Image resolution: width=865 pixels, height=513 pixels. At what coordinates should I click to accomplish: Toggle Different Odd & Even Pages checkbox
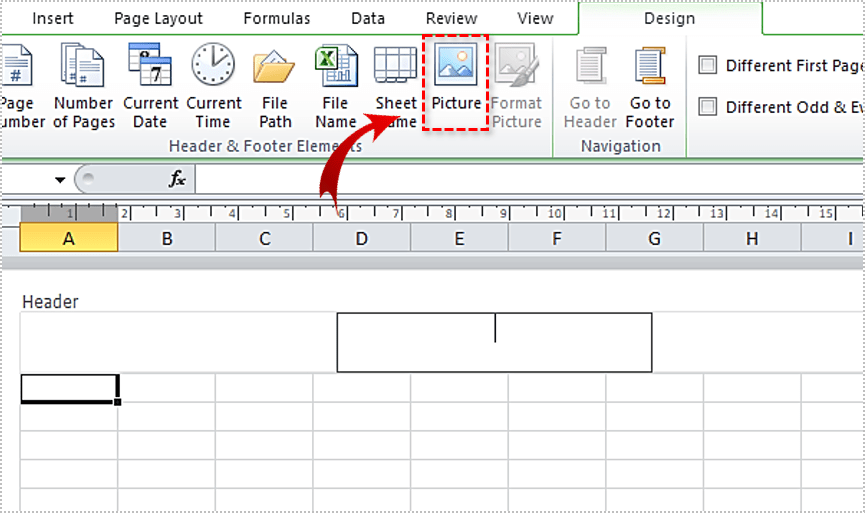708,107
